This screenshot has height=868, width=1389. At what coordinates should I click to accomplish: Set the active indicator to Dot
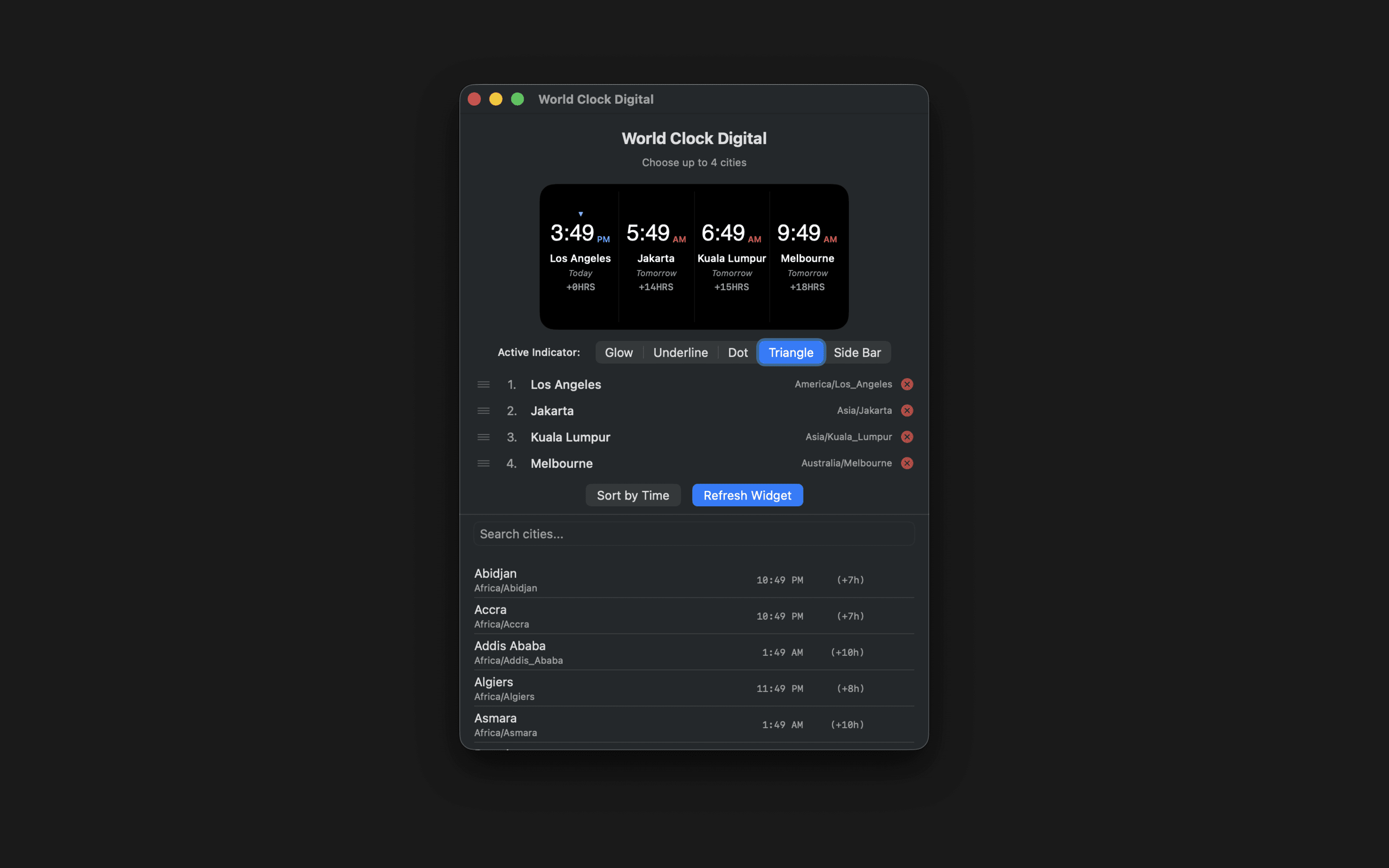[x=738, y=352]
